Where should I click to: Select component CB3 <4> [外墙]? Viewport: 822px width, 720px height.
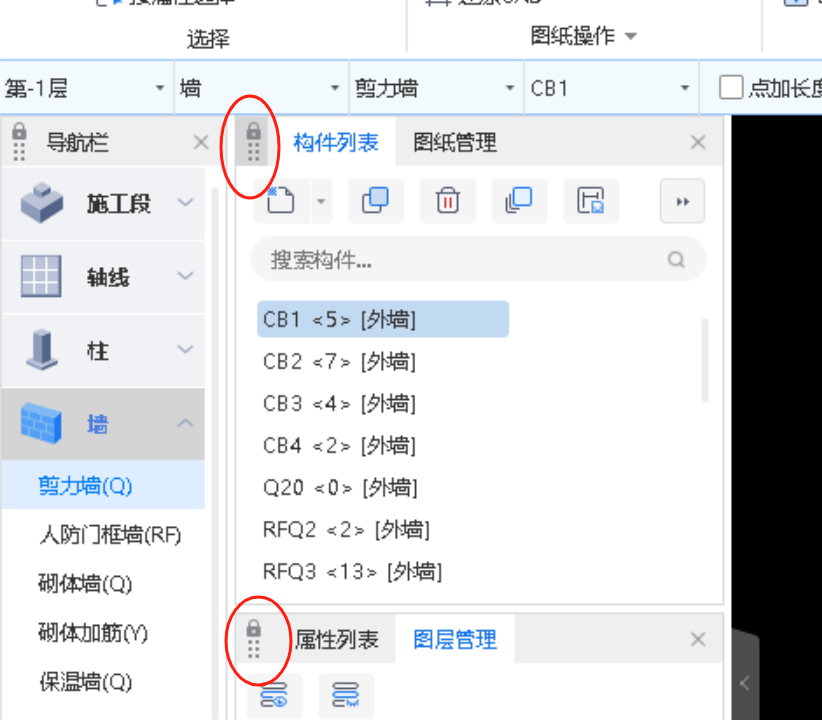pos(339,404)
